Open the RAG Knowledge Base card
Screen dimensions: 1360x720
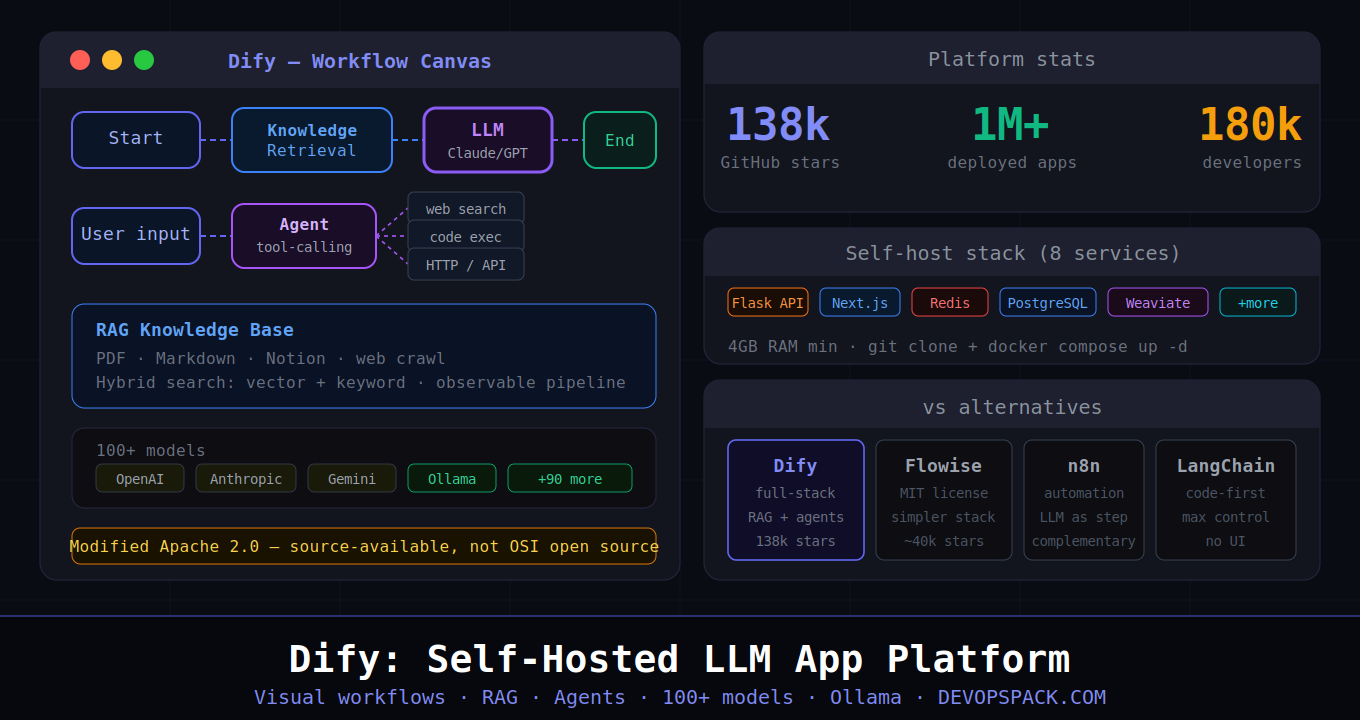pyautogui.click(x=364, y=356)
